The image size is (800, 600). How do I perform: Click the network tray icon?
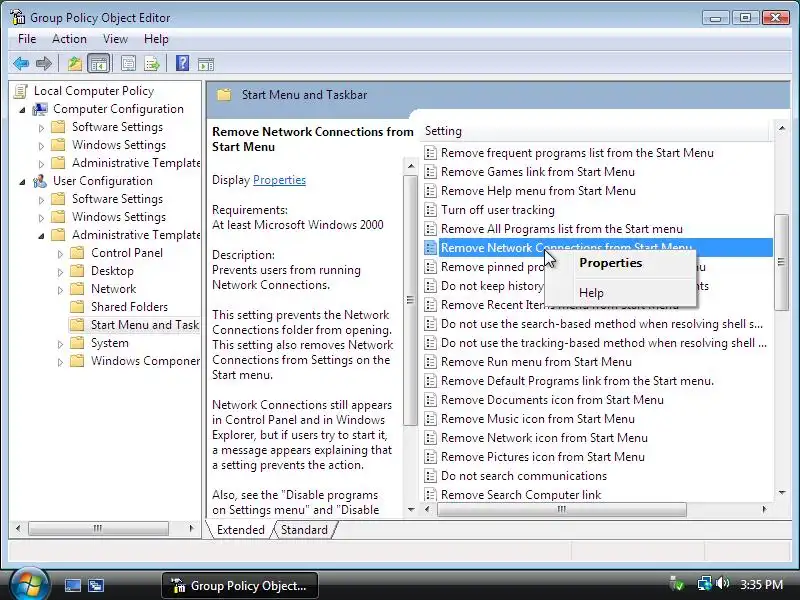(705, 583)
